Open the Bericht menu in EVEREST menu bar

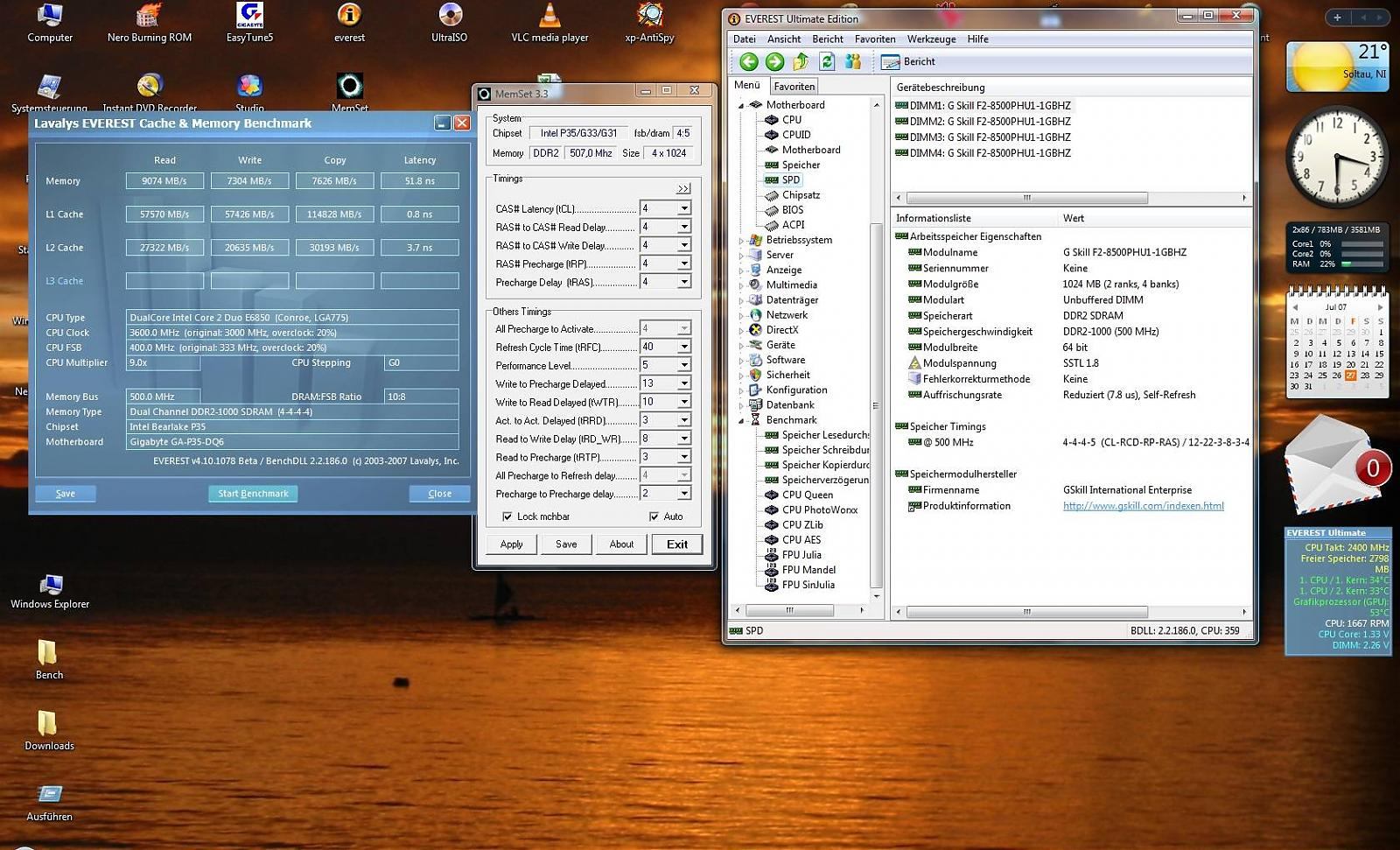tap(828, 39)
